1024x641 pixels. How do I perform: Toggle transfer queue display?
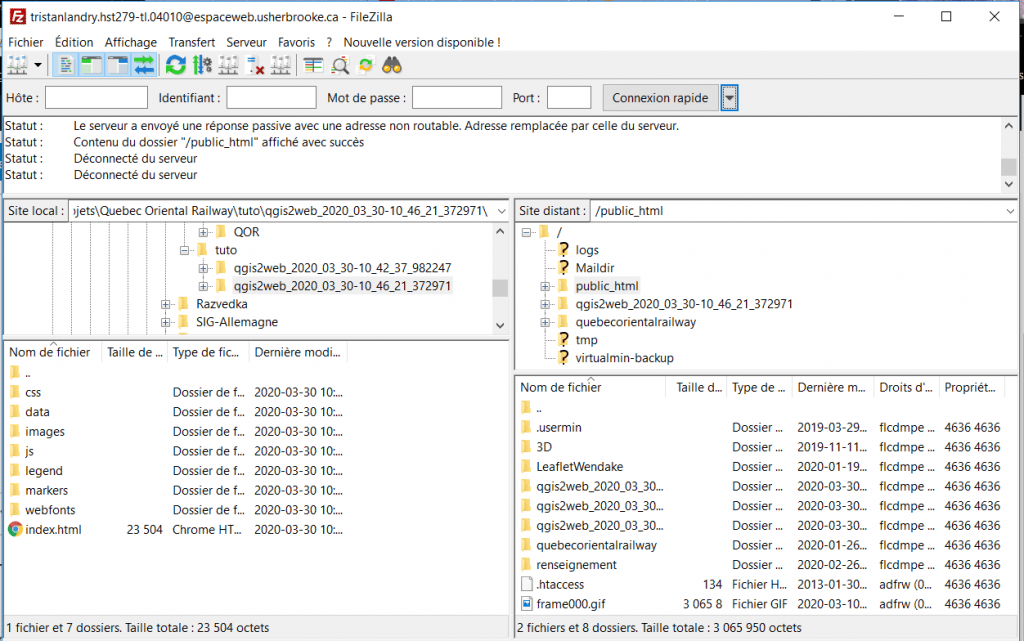(144, 65)
